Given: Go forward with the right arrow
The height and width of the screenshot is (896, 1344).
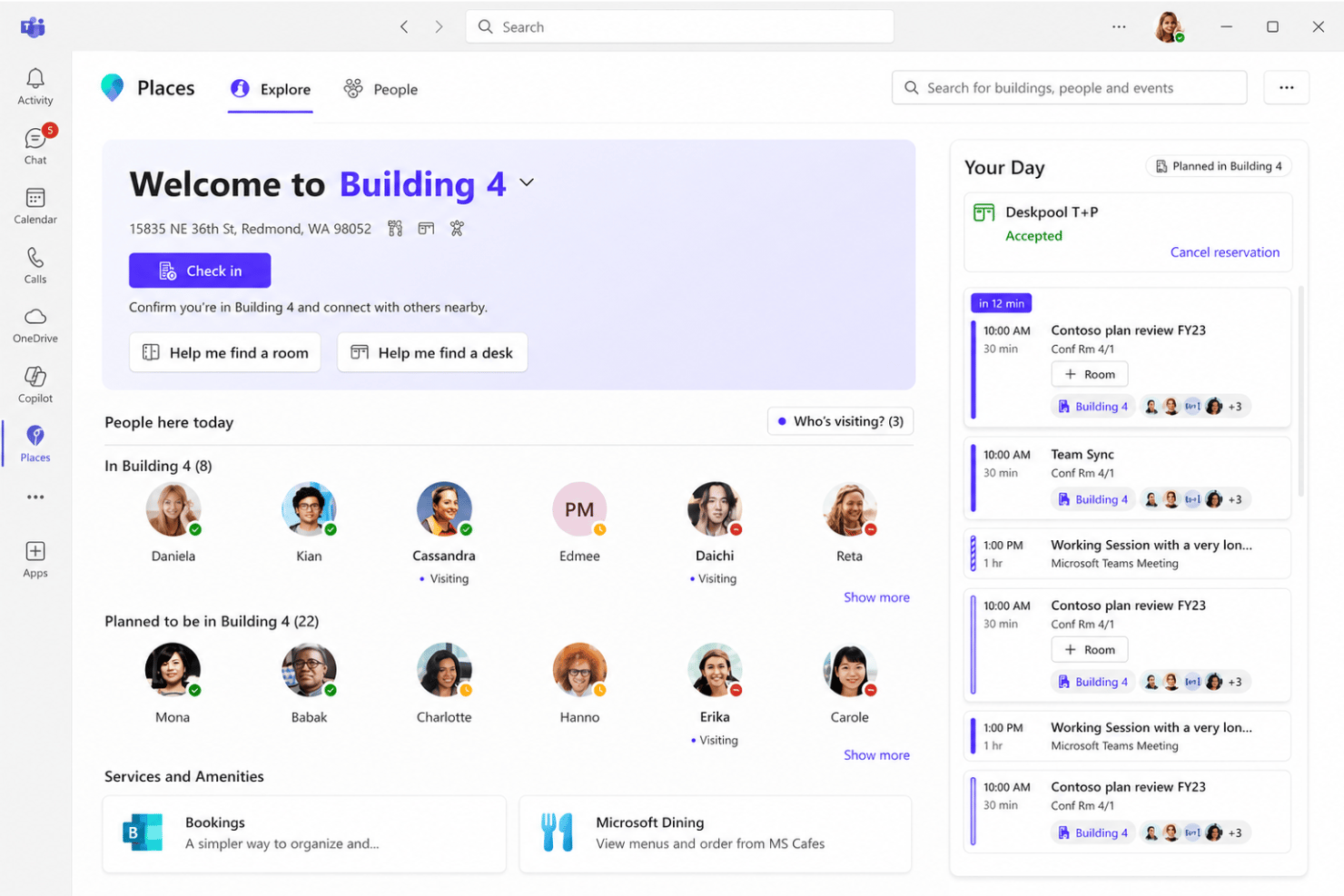Looking at the screenshot, I should click(x=439, y=27).
